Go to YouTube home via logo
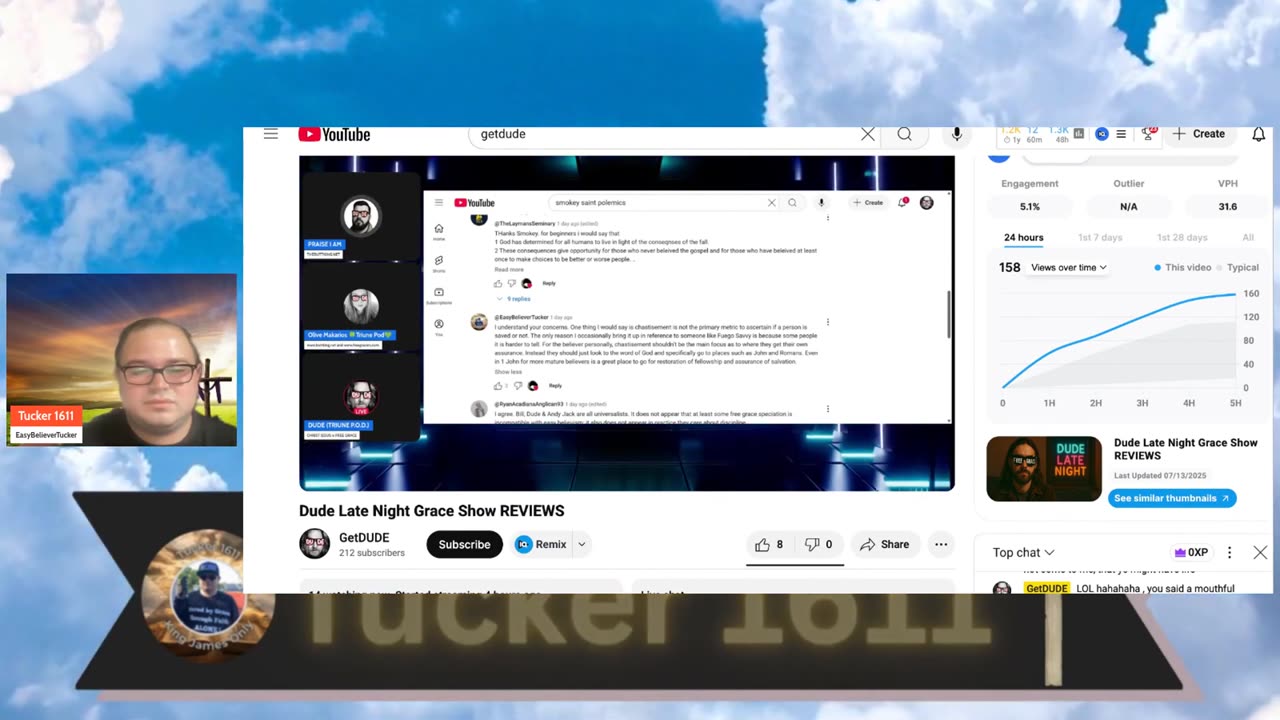This screenshot has height=720, width=1280. click(334, 134)
